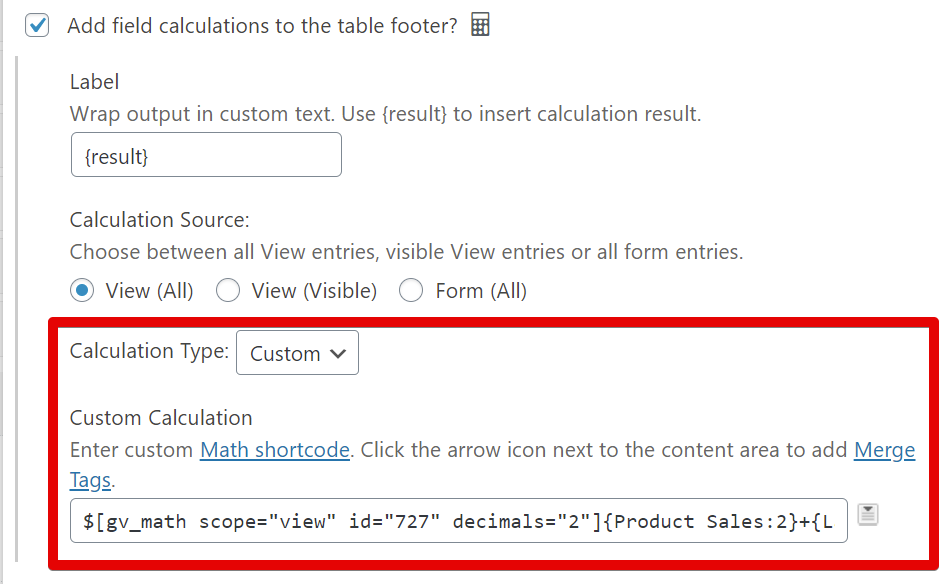Click into the gv_math Custom Calculation input

coord(459,520)
